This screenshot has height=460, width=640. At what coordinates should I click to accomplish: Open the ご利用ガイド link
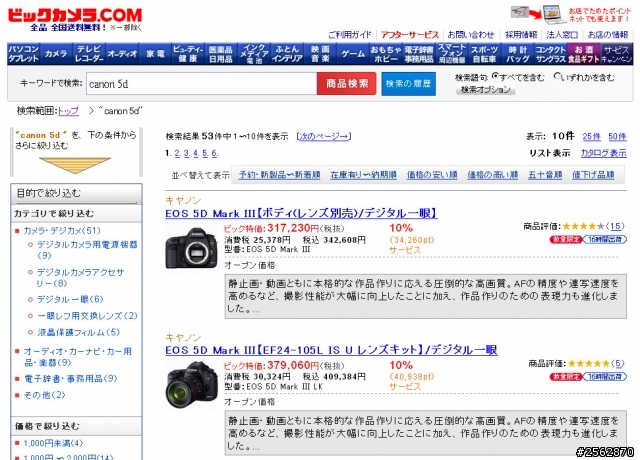(x=350, y=35)
